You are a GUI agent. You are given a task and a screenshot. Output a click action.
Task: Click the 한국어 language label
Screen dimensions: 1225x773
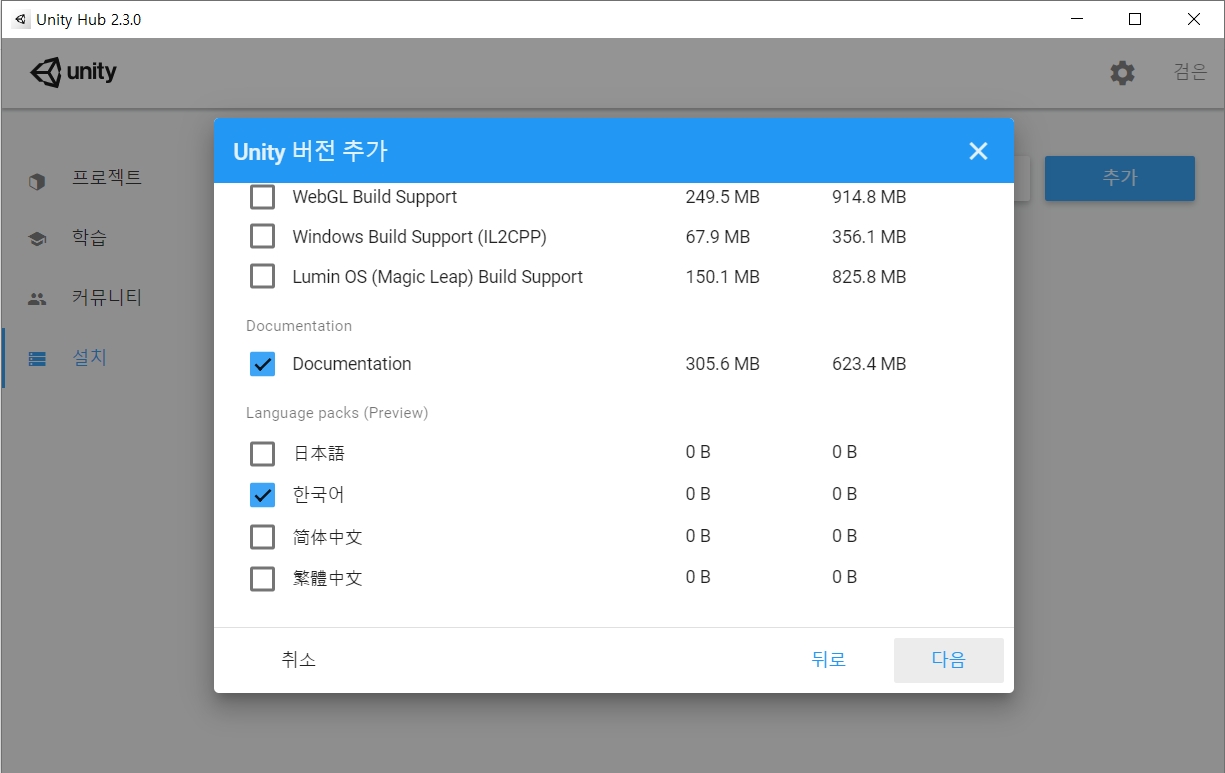tap(319, 495)
